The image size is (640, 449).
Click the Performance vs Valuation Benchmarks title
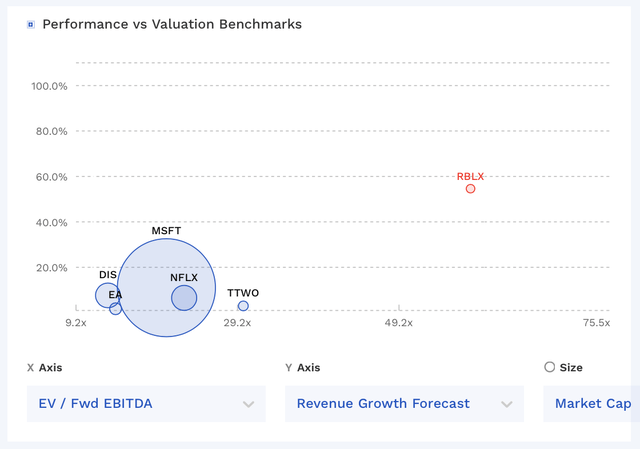point(172,24)
